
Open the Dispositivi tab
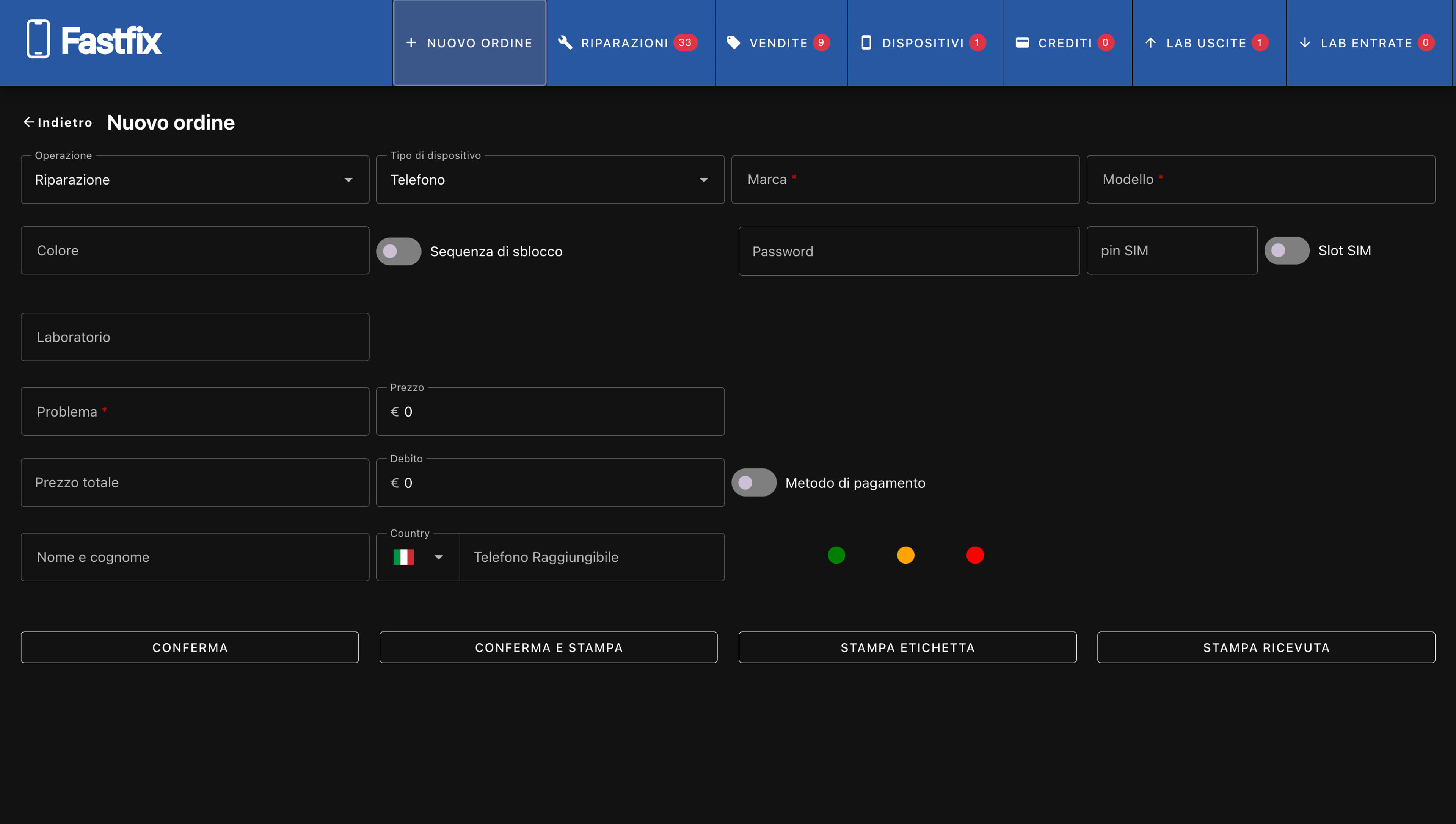926,43
